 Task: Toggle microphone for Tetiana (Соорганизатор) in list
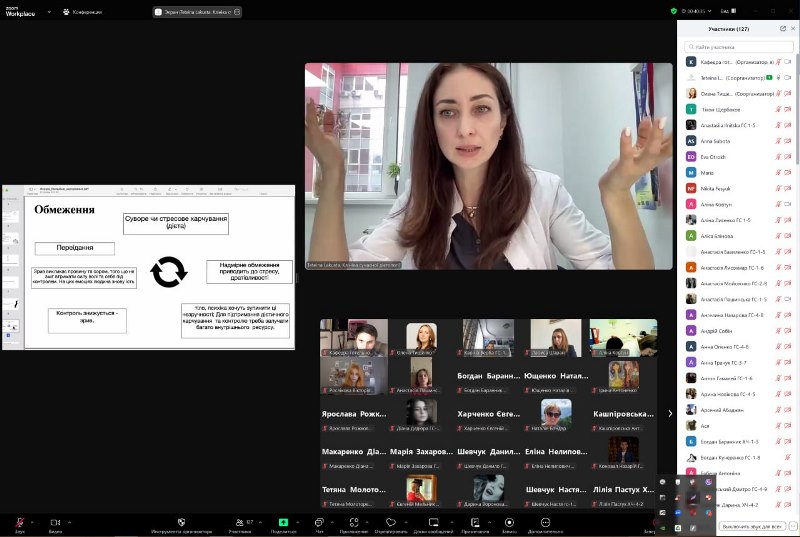coord(779,78)
